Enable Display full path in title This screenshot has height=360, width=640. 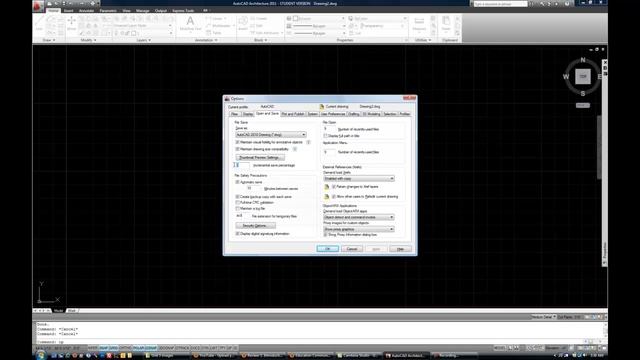326,136
